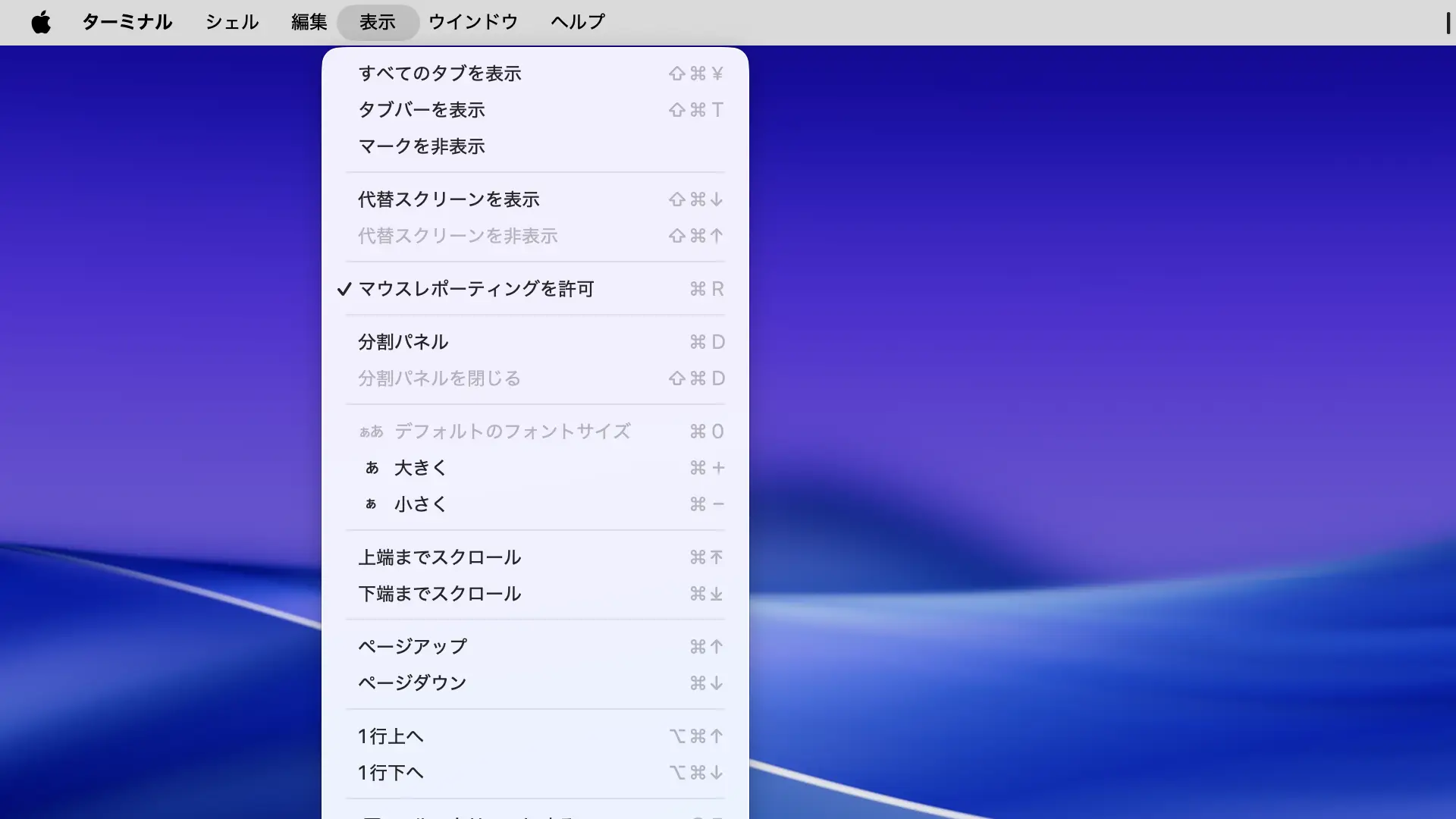The height and width of the screenshot is (819, 1456).
Task: Toggle the マウスレポーティングを許可 checkmark item
Action: [475, 289]
